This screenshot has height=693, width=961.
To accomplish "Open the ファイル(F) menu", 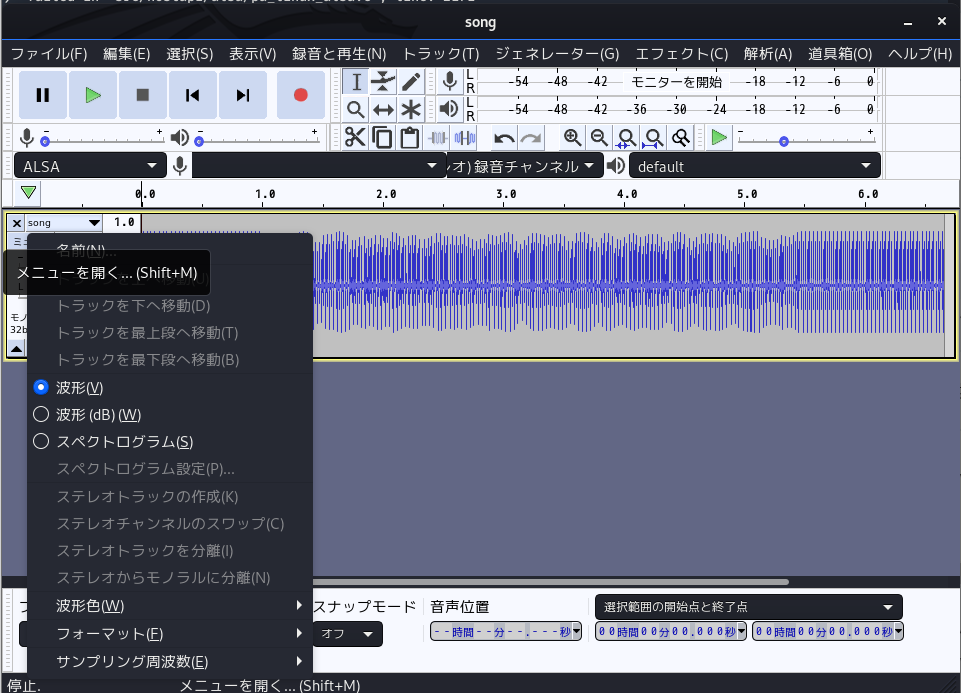I will coord(49,54).
